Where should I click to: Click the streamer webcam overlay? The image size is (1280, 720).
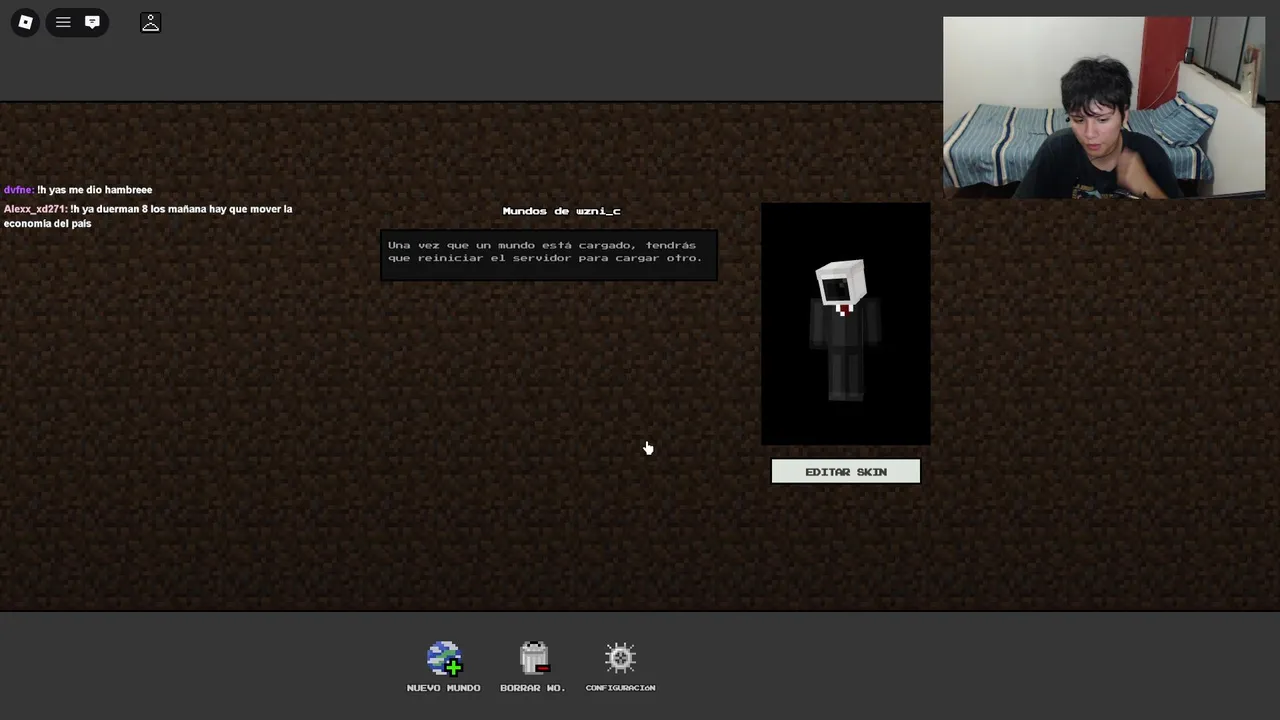coord(1104,106)
